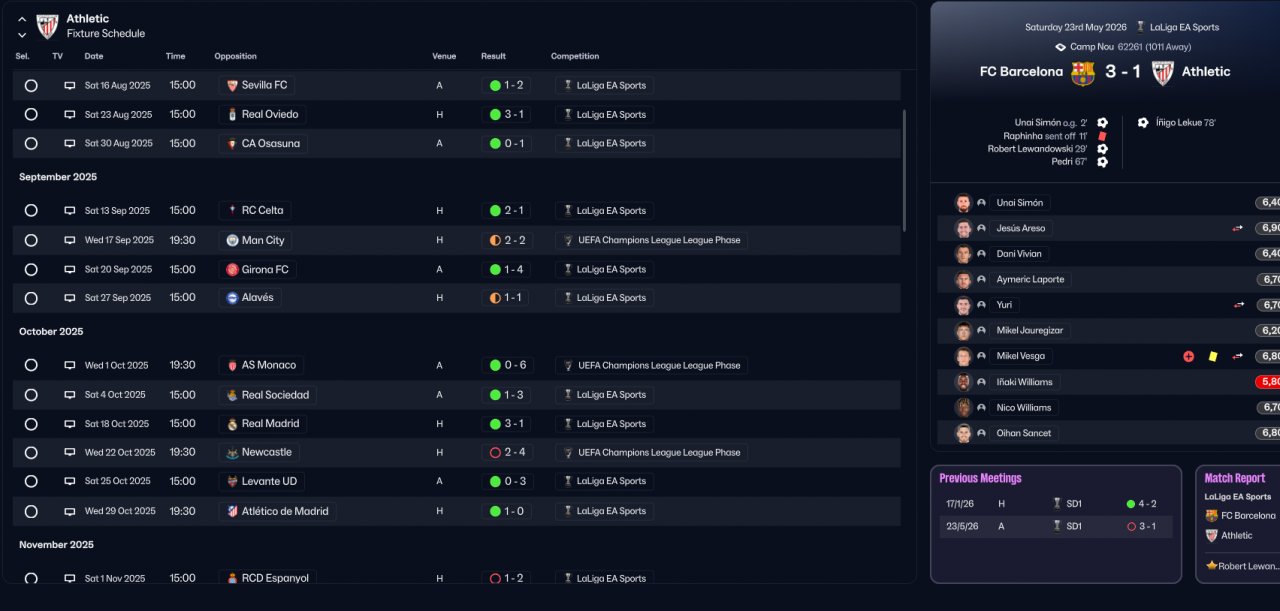
Task: Sort fixtures by the Result column header
Action: tap(493, 57)
